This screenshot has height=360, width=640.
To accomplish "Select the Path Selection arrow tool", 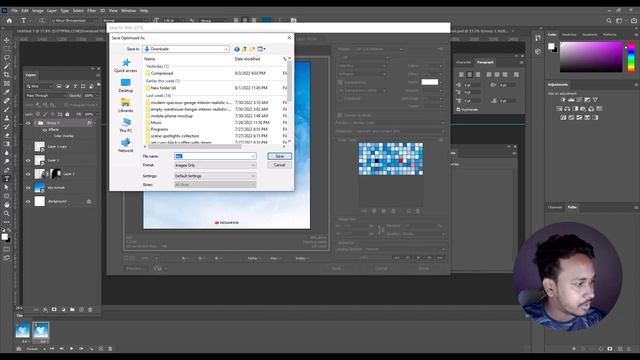I will (7, 187).
